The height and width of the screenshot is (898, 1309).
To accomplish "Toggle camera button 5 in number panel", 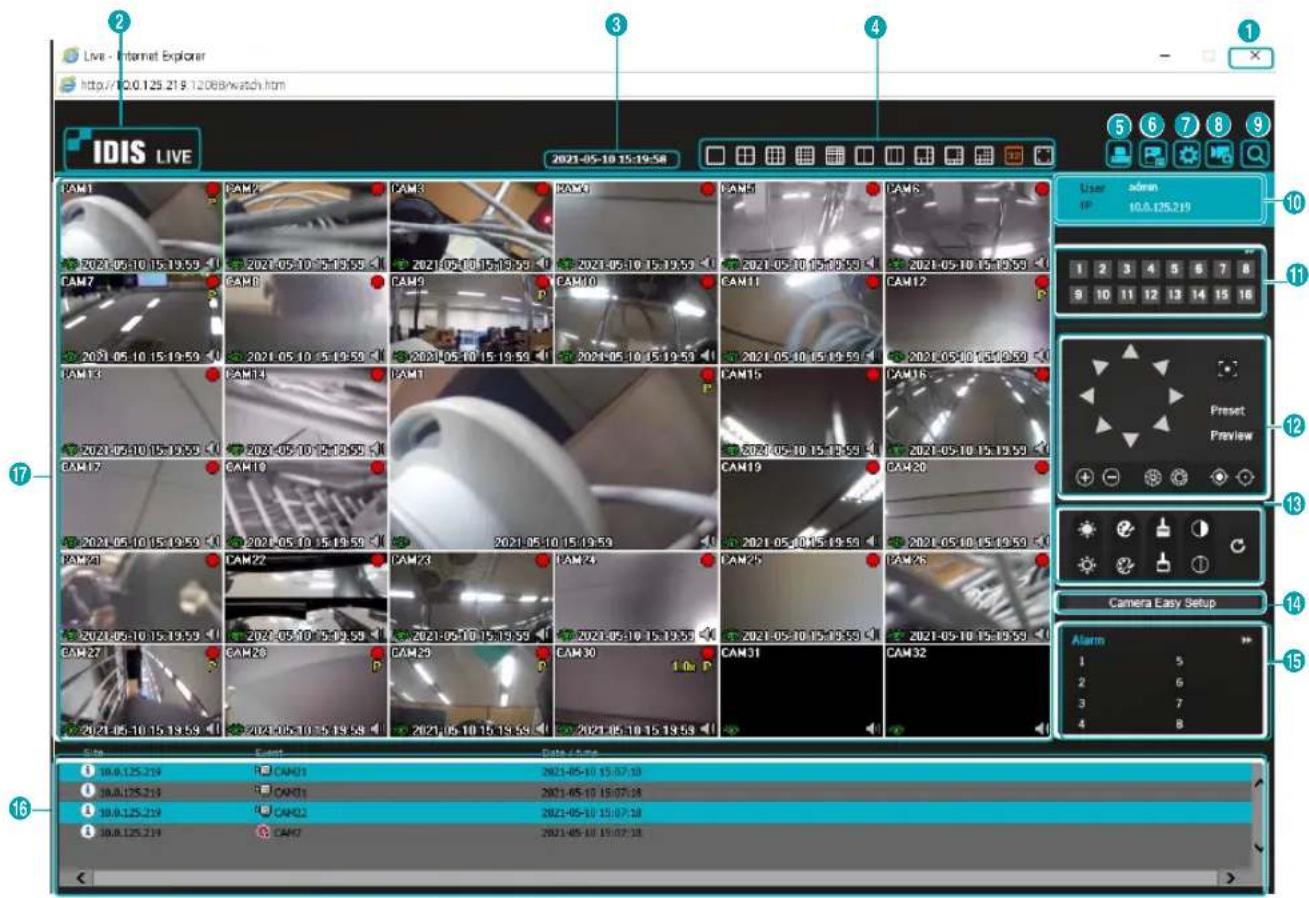I will (x=1174, y=269).
